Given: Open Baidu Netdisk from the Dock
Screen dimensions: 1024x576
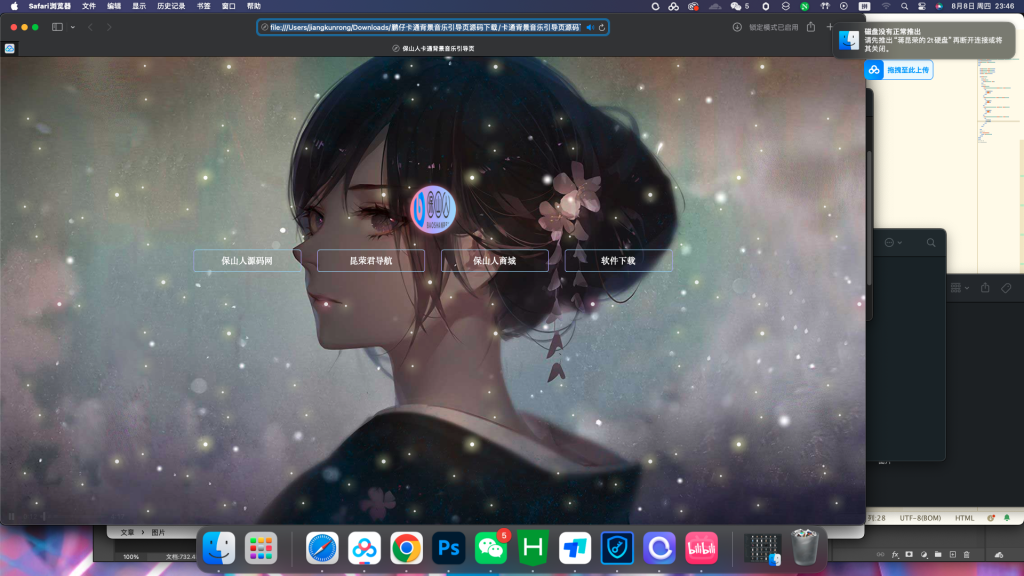Looking at the screenshot, I should [x=364, y=548].
